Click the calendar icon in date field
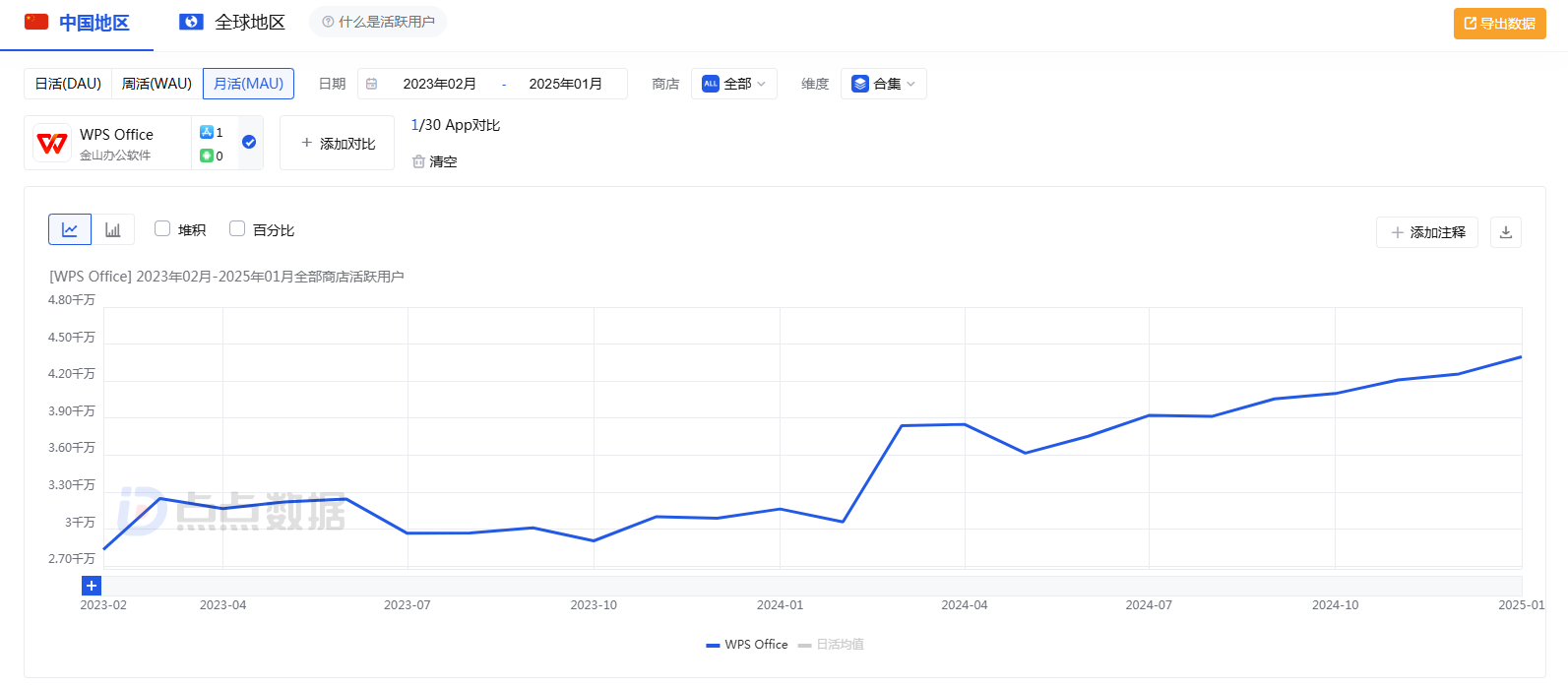The width and height of the screenshot is (1568, 688). coord(372,85)
